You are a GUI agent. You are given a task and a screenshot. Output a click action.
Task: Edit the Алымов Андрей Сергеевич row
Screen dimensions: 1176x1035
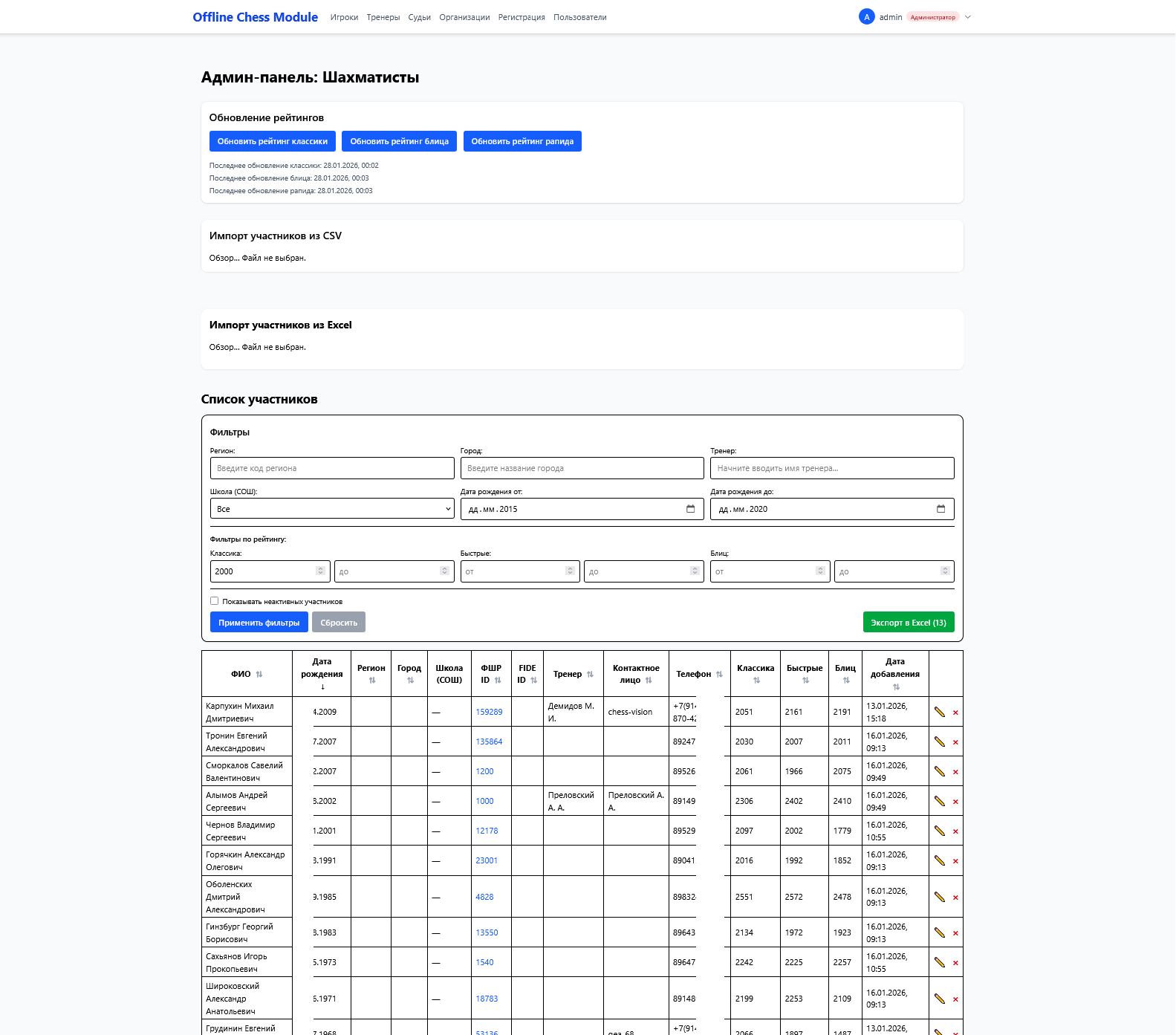click(940, 801)
